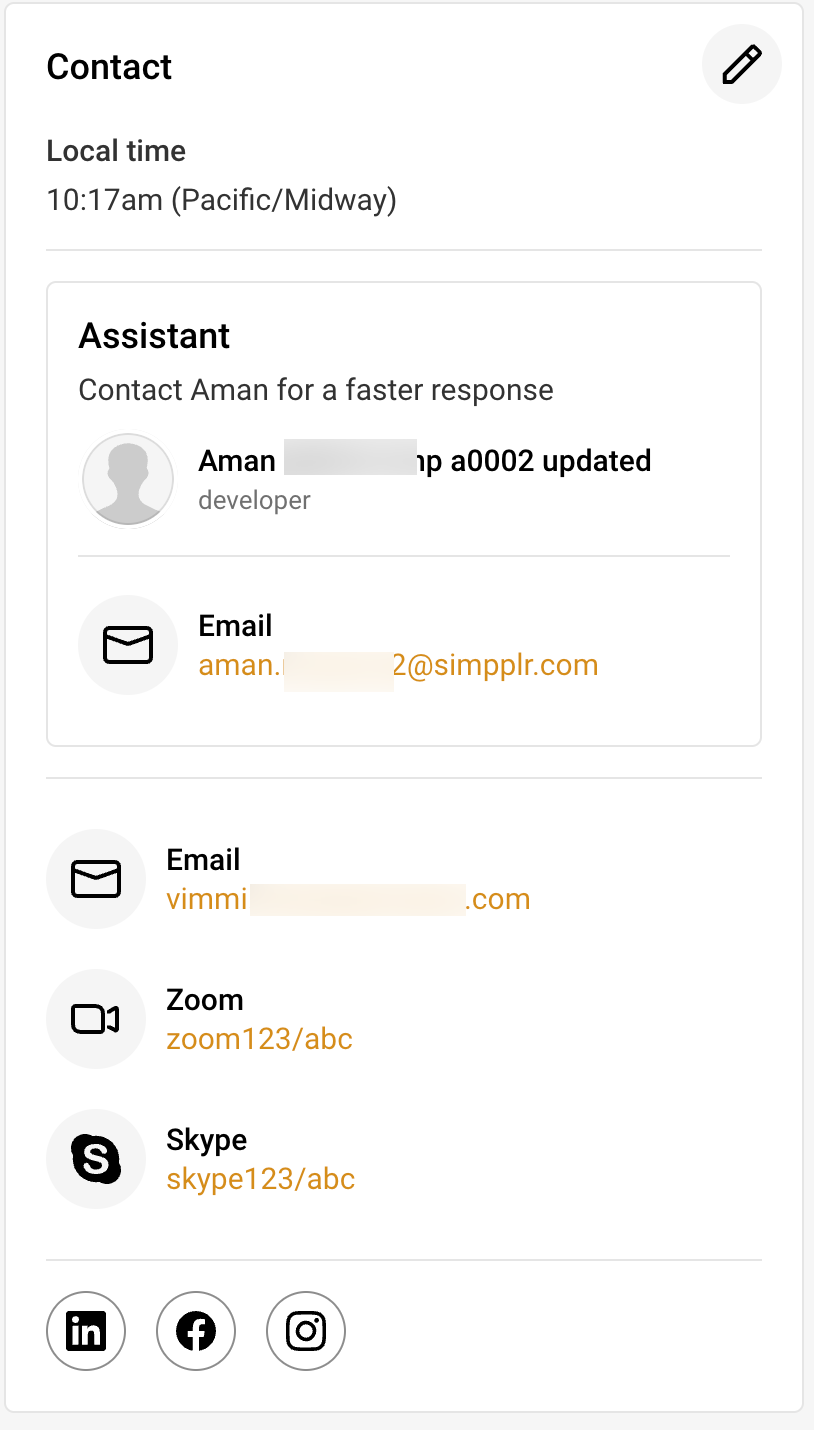The height and width of the screenshot is (1430, 814).
Task: Click the envelope icon next to Aman's email
Action: click(128, 644)
